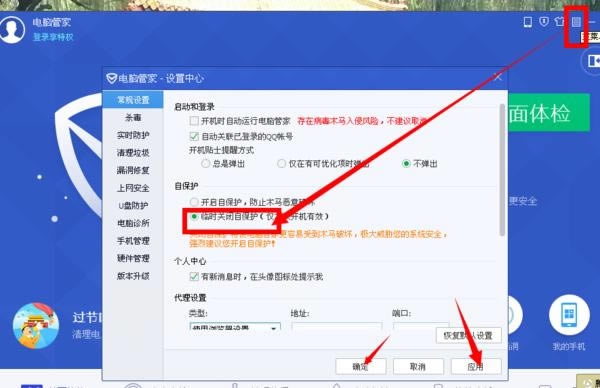Expand the proxy 类型 dropdown

coord(235,327)
